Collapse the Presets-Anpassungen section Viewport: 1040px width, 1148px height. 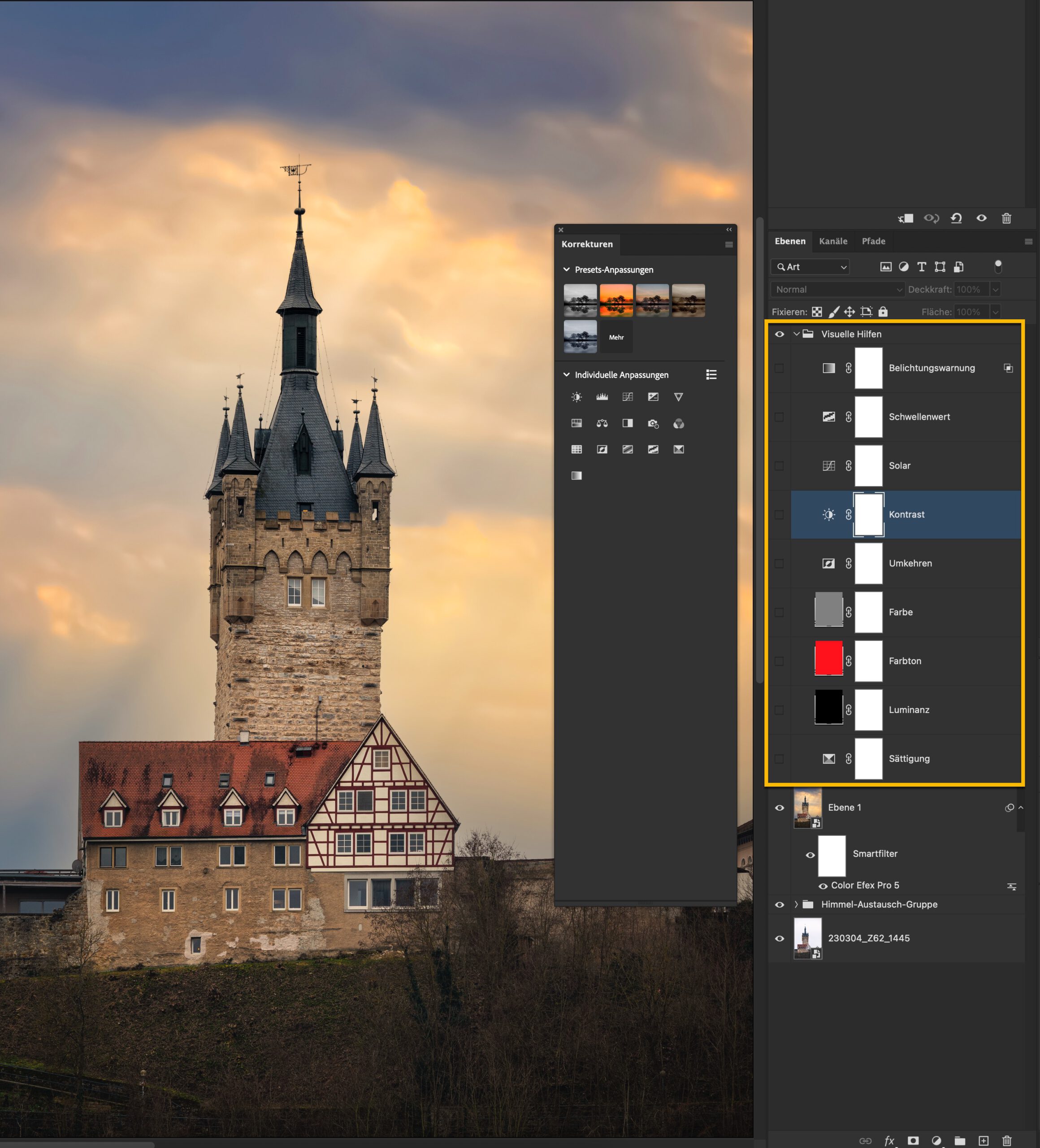tap(566, 270)
